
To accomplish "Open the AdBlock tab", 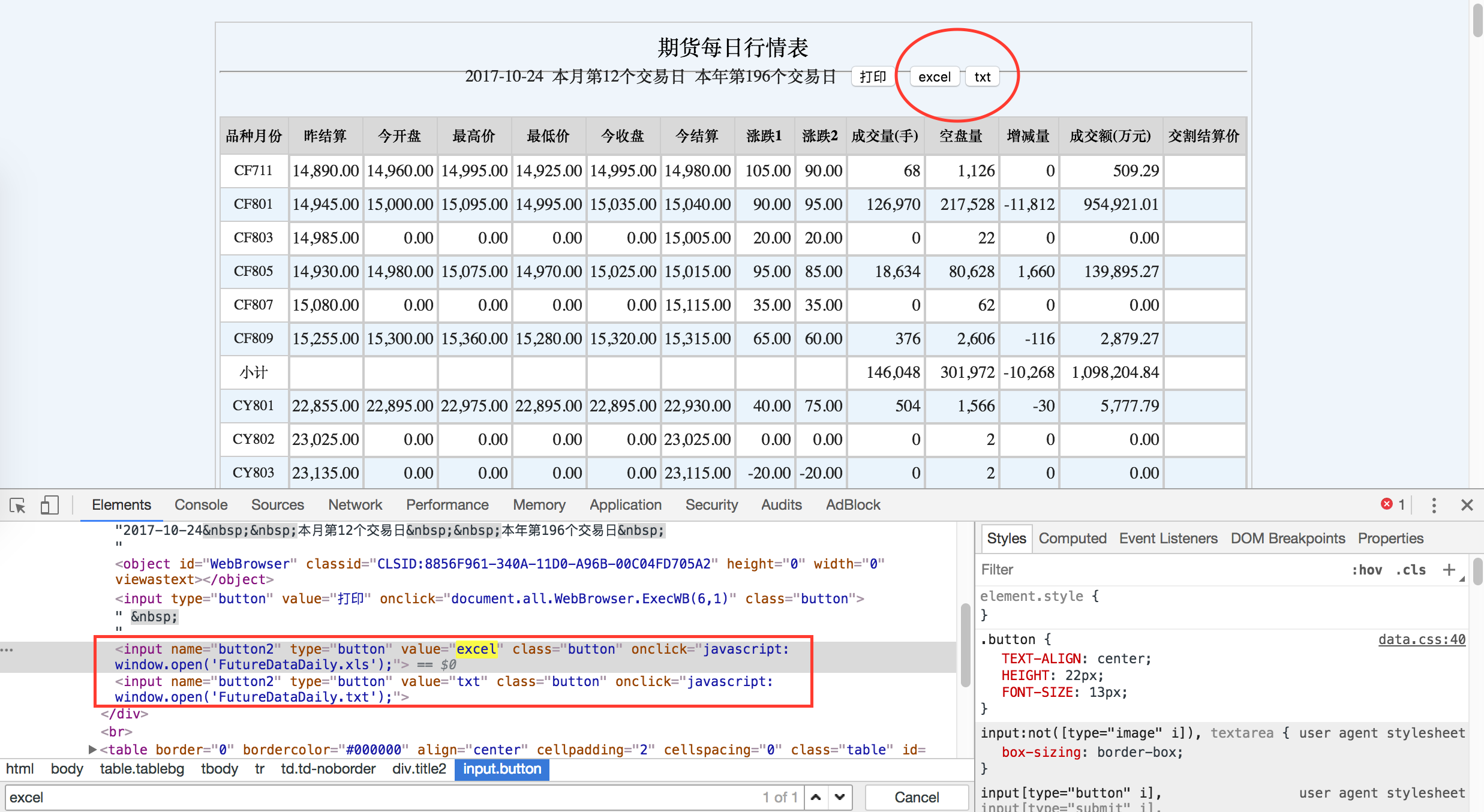I will click(853, 505).
